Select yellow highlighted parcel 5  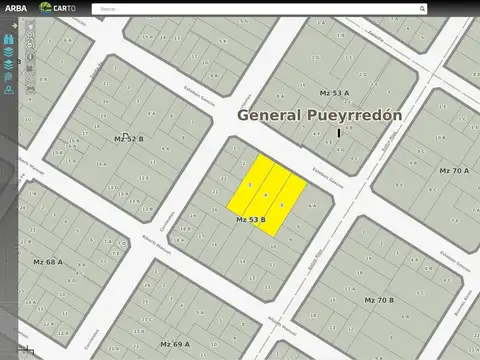pos(282,205)
